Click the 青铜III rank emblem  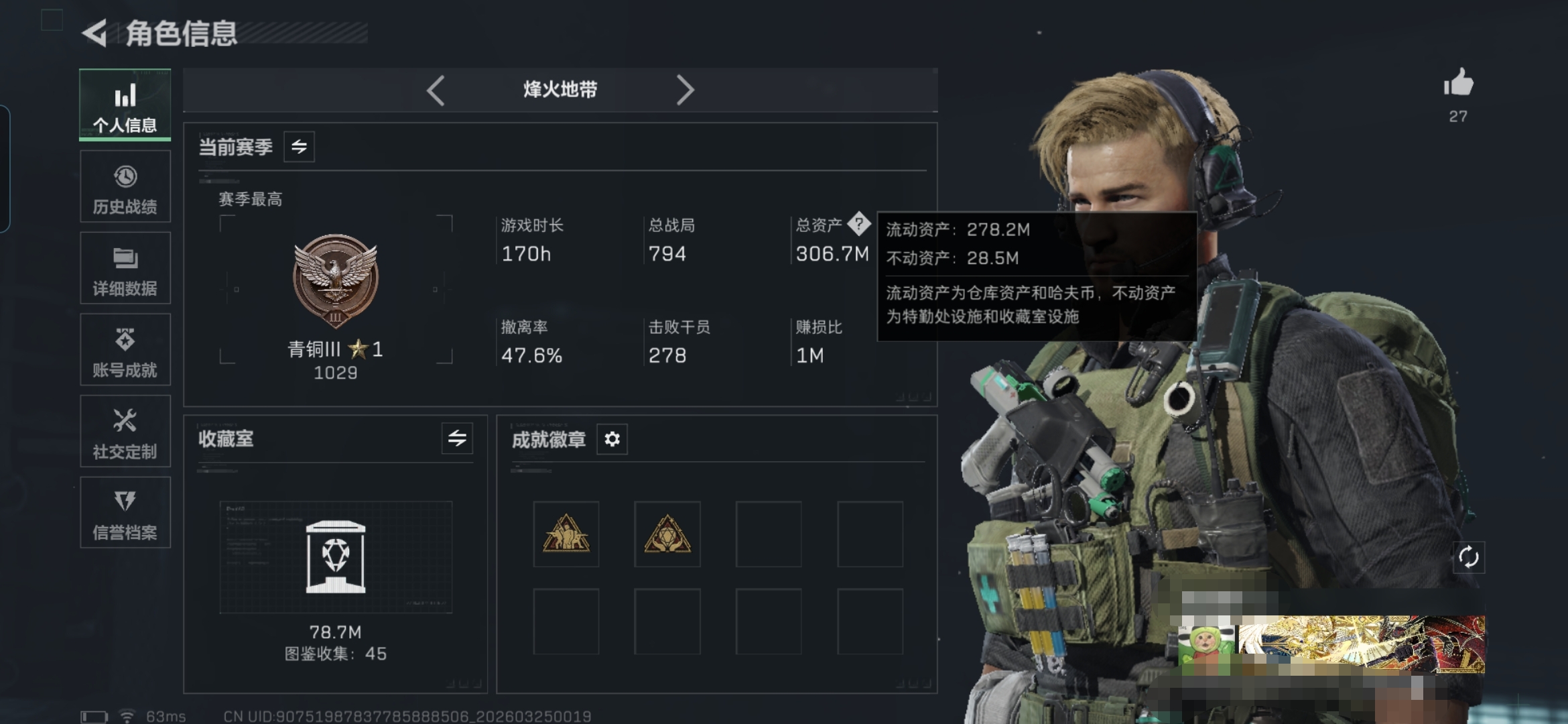(336, 281)
